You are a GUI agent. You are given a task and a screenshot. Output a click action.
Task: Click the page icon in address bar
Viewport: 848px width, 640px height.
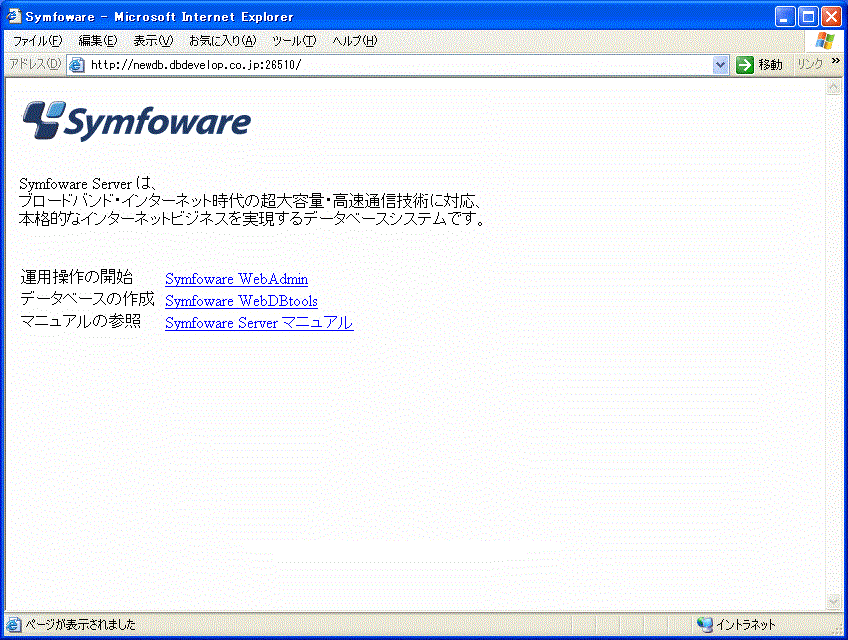[77, 65]
